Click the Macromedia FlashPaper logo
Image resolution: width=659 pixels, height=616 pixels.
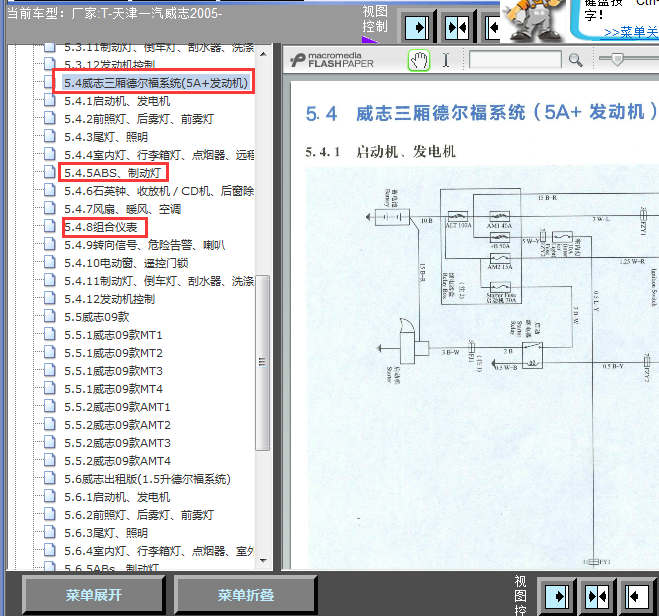332,61
